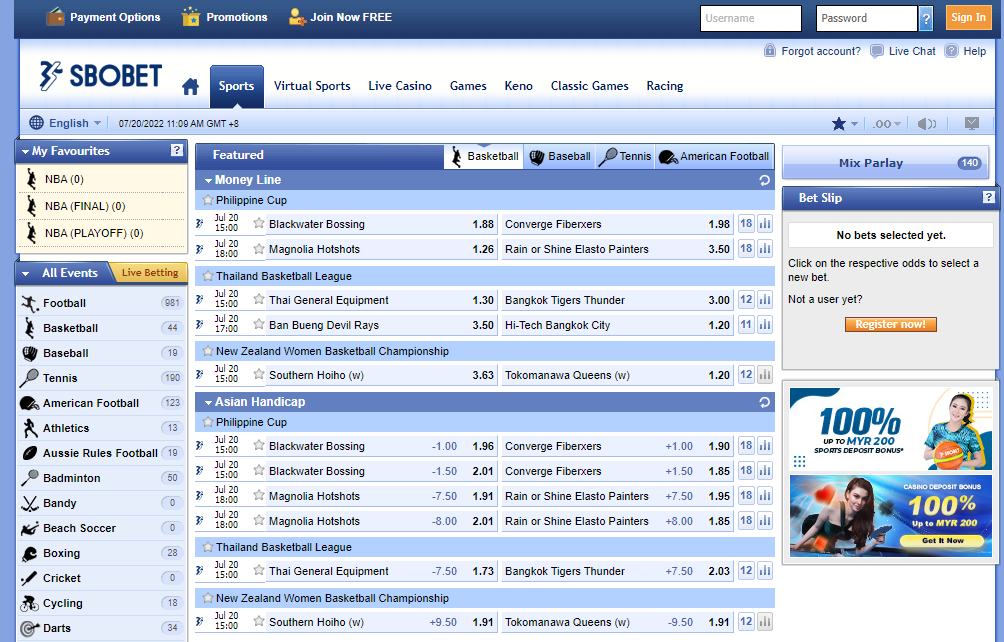
Task: Switch to the Tennis featured tab
Action: (x=625, y=156)
